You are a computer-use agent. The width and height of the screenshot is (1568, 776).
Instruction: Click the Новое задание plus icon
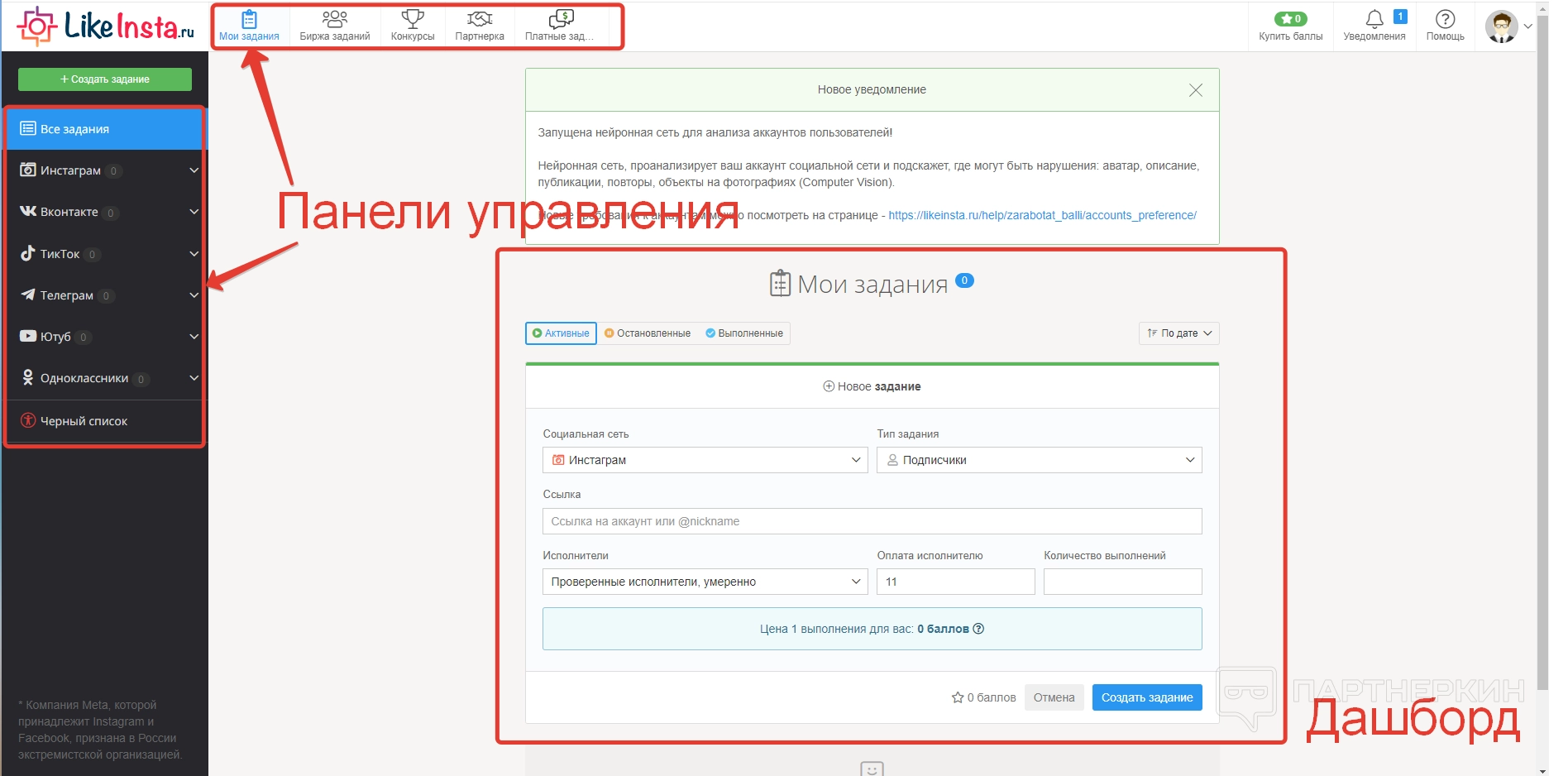click(x=829, y=386)
